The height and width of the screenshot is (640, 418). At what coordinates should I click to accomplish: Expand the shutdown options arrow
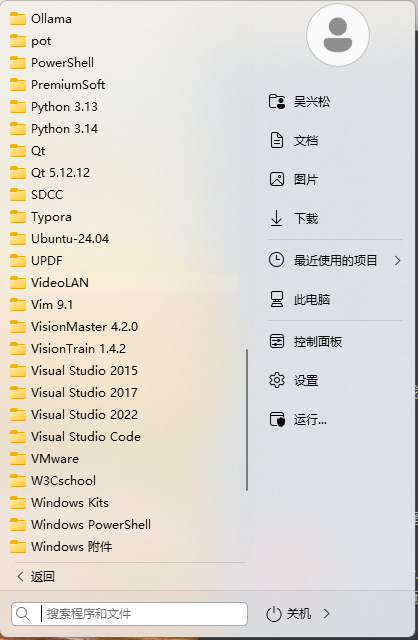[x=326, y=614]
